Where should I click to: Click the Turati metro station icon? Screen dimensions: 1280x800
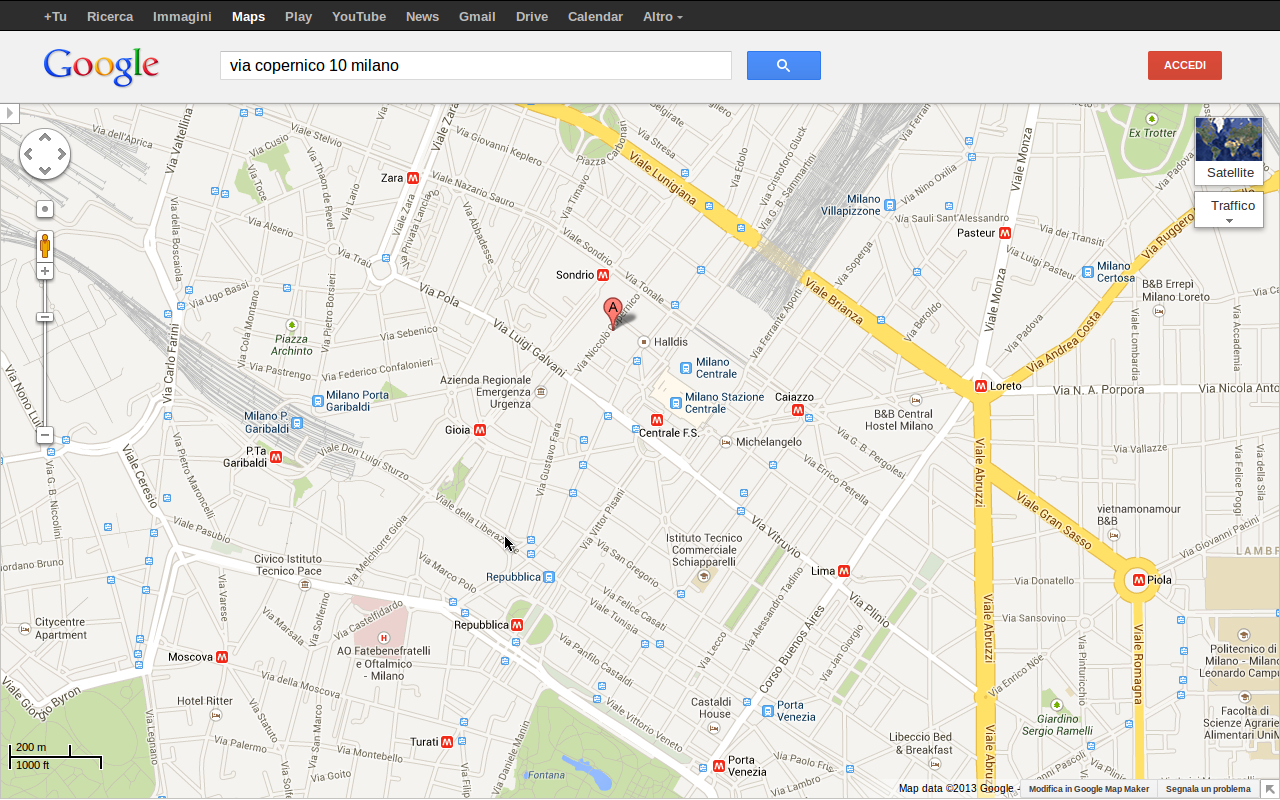click(x=447, y=742)
